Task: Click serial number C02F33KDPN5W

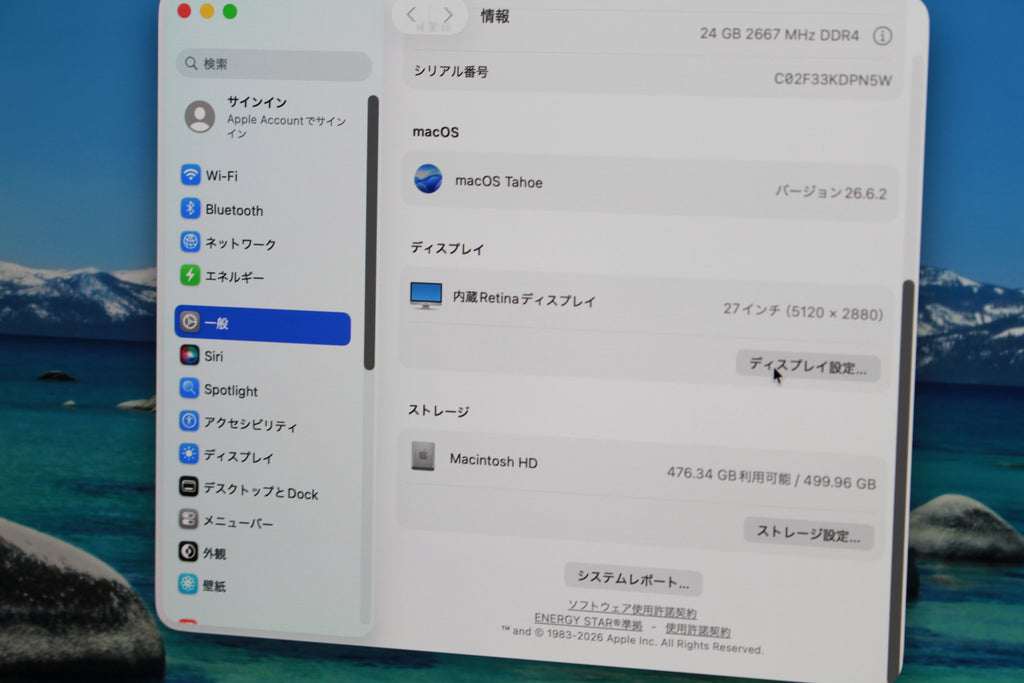Action: pos(833,80)
